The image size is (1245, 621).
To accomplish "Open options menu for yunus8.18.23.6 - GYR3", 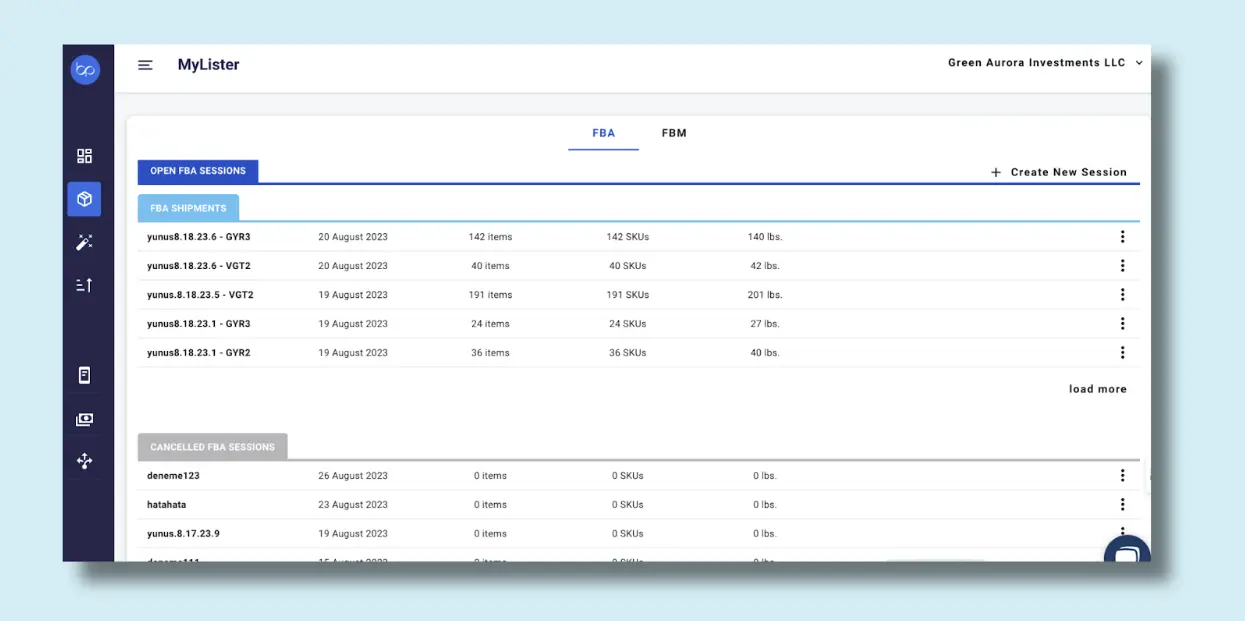I will coord(1122,237).
